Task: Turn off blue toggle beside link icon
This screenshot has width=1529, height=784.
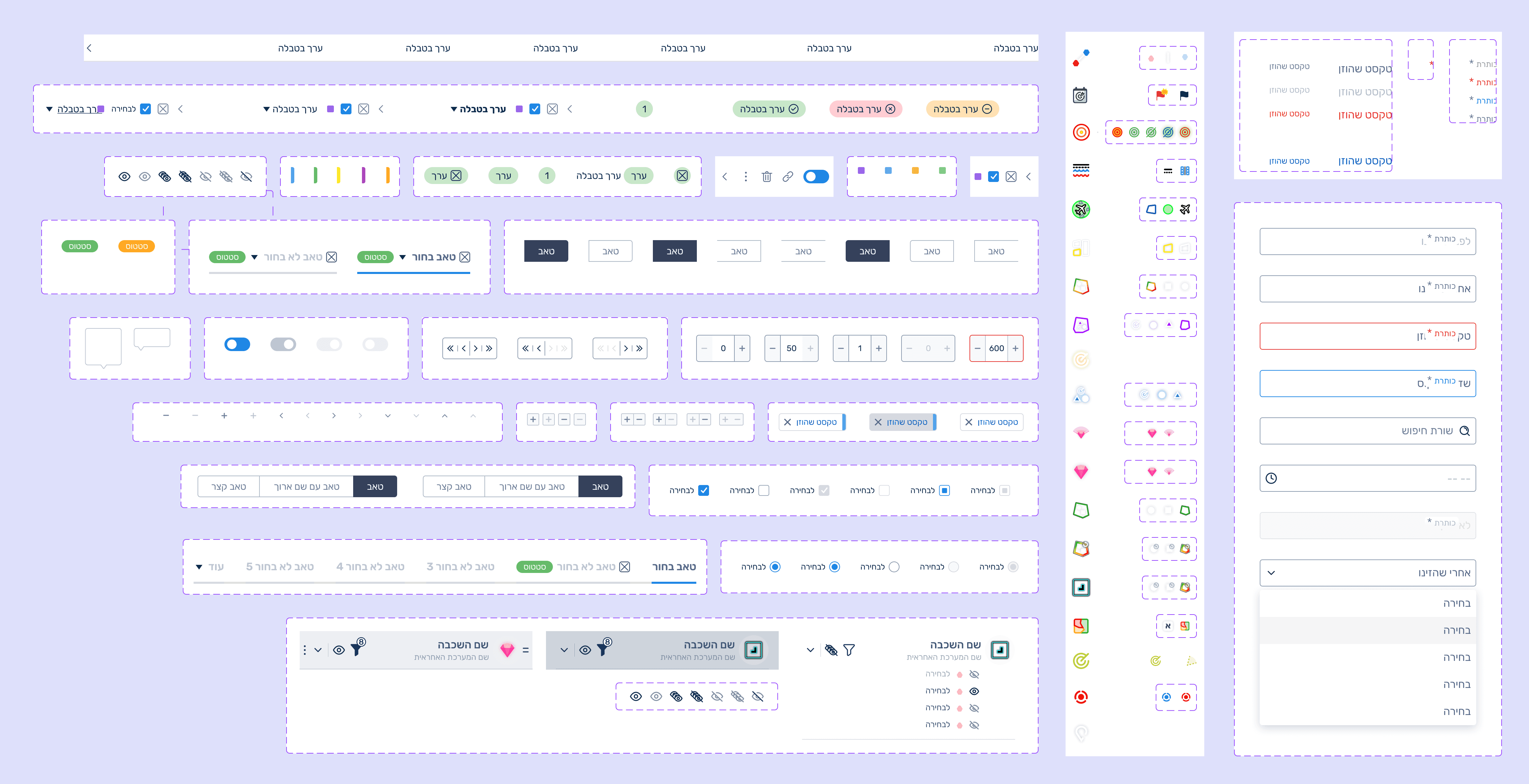Action: [816, 176]
